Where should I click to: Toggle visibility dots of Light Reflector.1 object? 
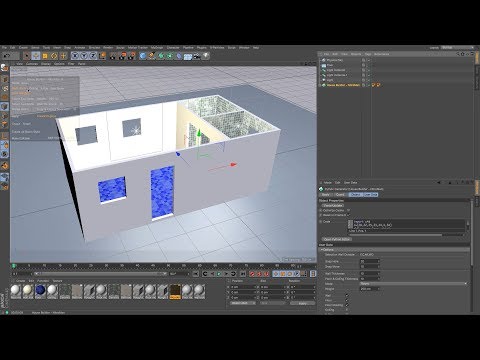pyautogui.click(x=368, y=75)
